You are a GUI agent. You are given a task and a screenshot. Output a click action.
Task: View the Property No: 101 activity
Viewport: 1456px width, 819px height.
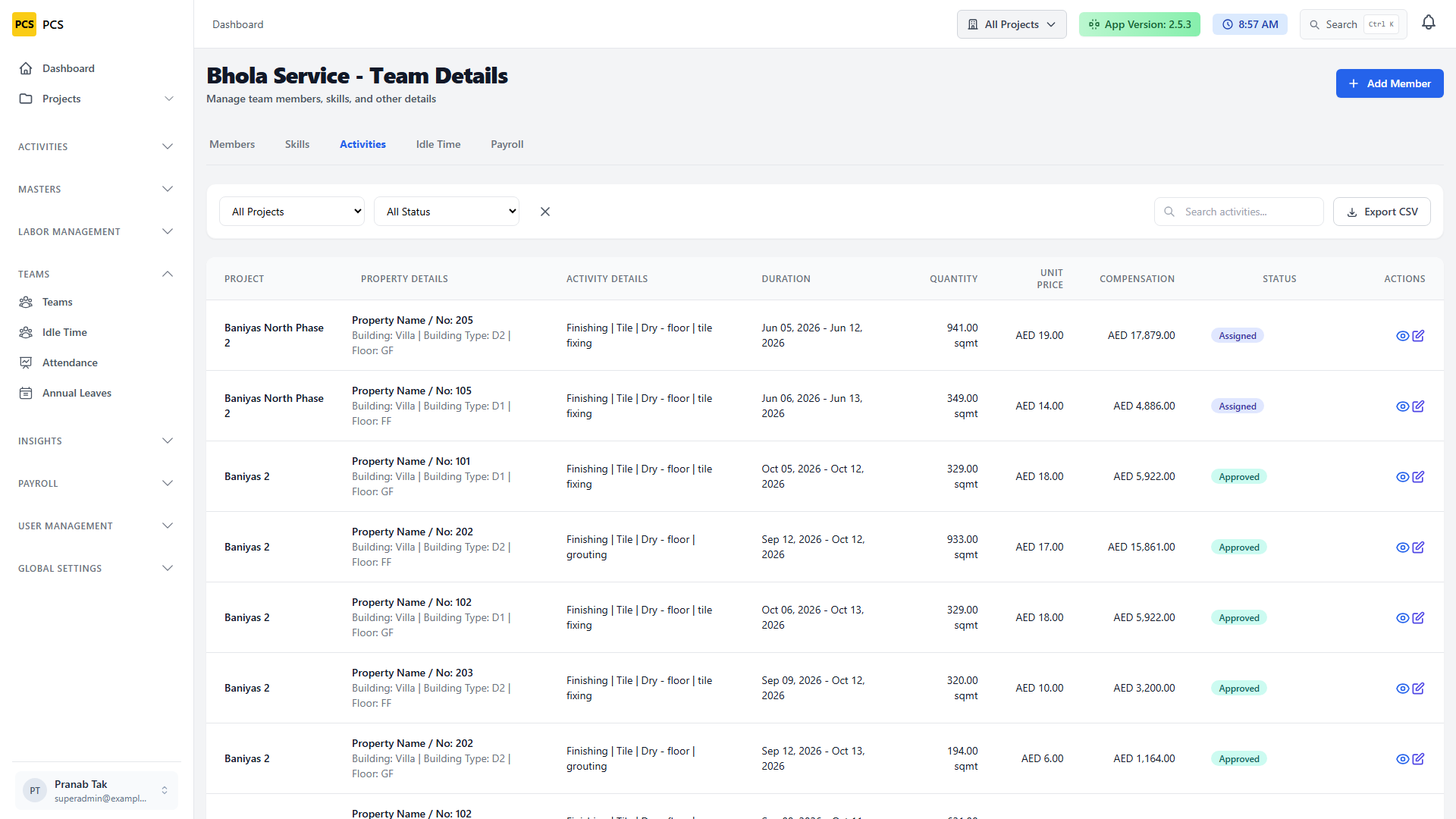click(x=1402, y=477)
